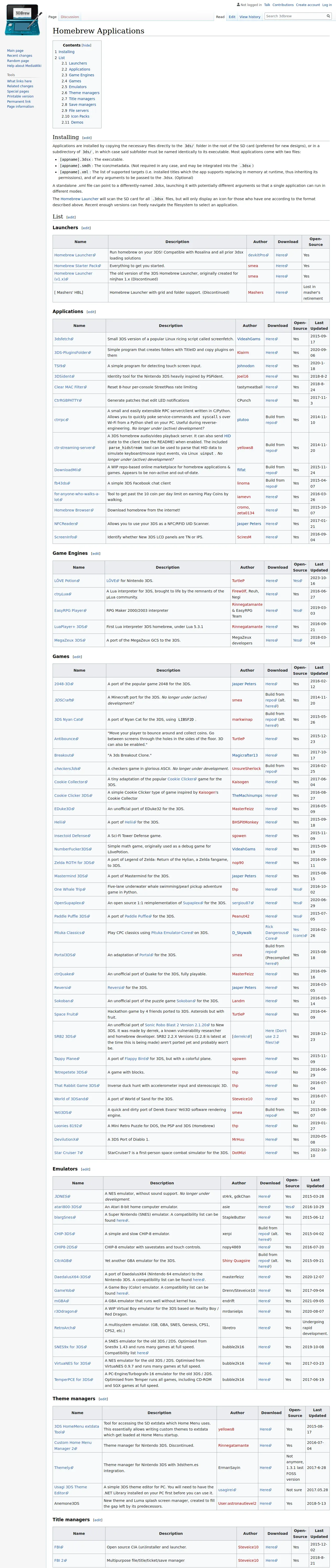This screenshot has height=1568, width=336.
Task: Open the Homebrew Browser link
Action: [73, 510]
